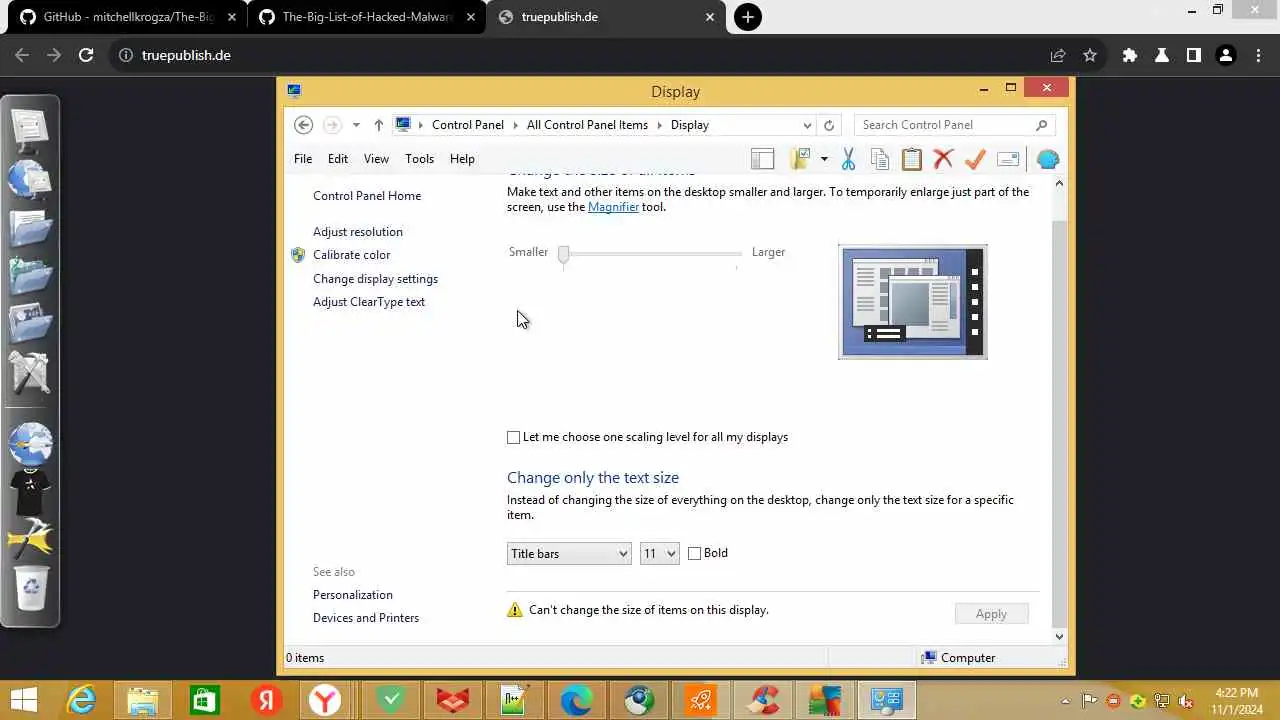1280x720 pixels.
Task: Click the clipboard Paste toolbar icon
Action: click(911, 159)
